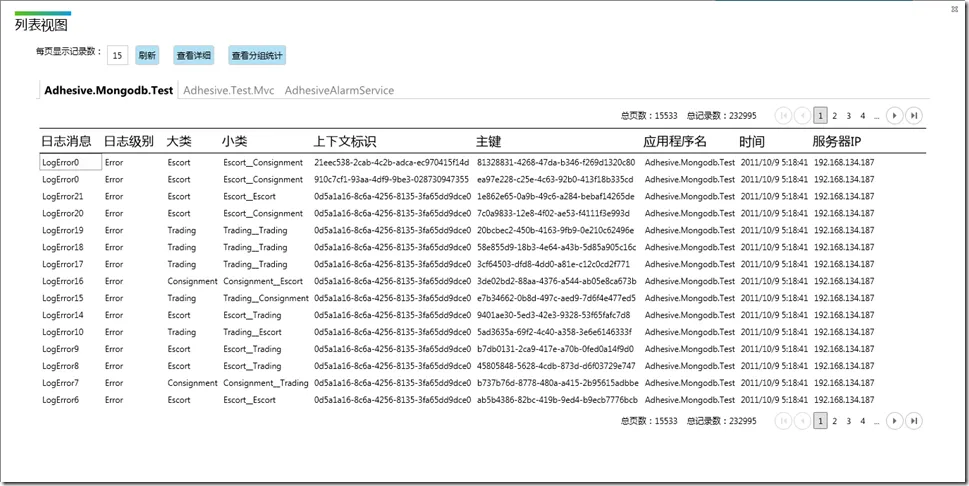Go to next page in top pager
The width and height of the screenshot is (969, 486).
[894, 115]
